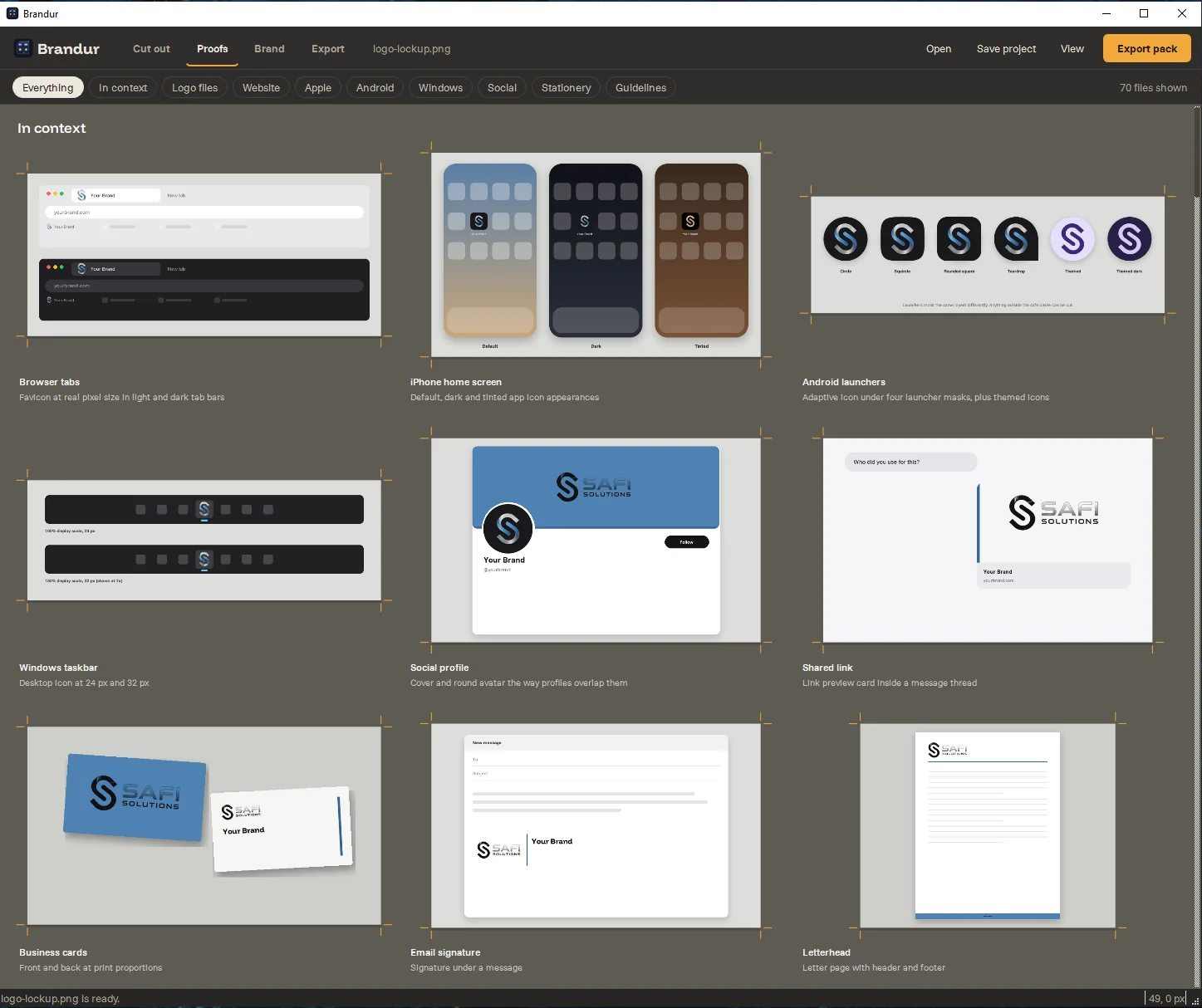Filter proofs by Stationery

click(x=567, y=88)
